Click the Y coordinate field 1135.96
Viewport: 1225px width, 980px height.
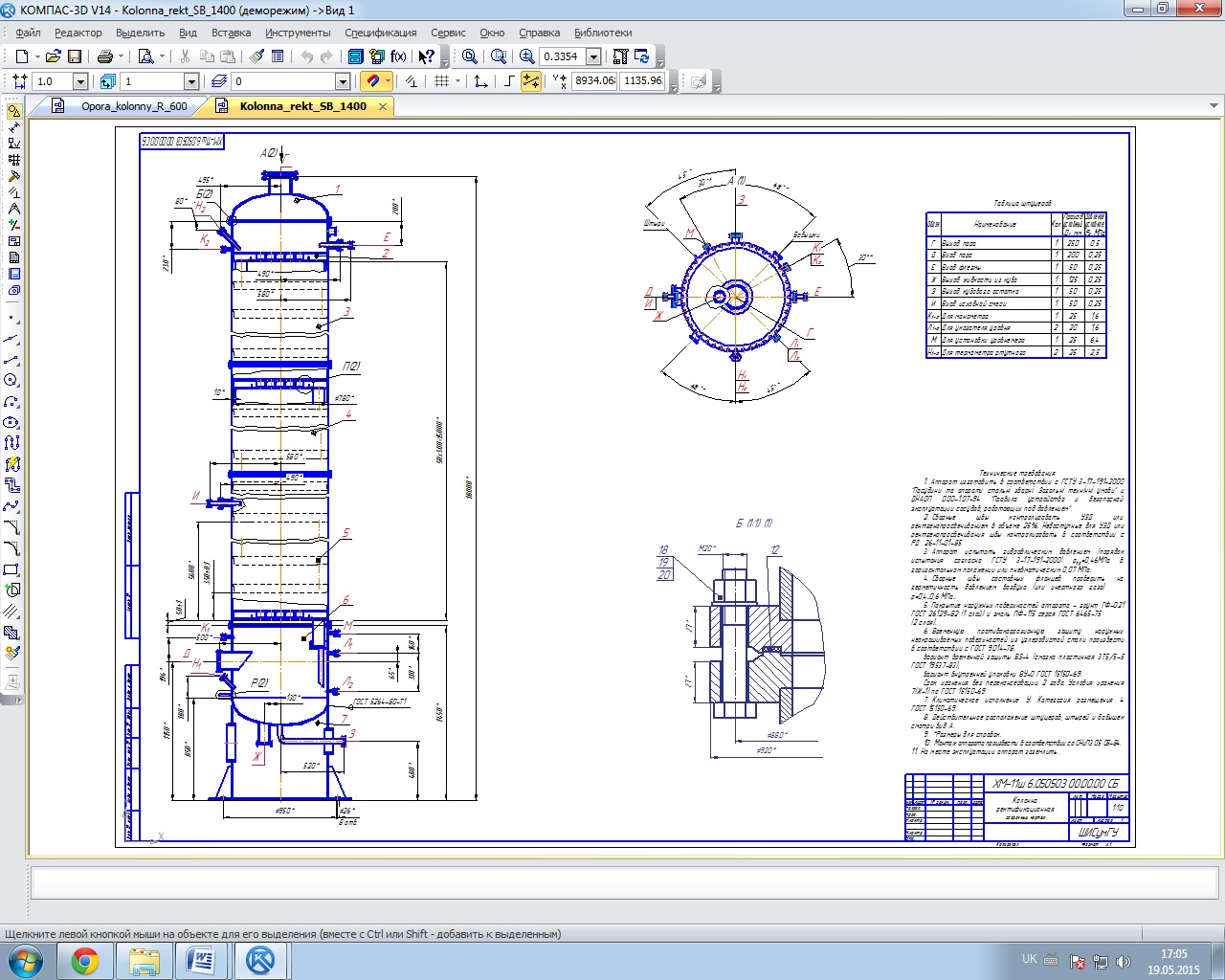(643, 81)
